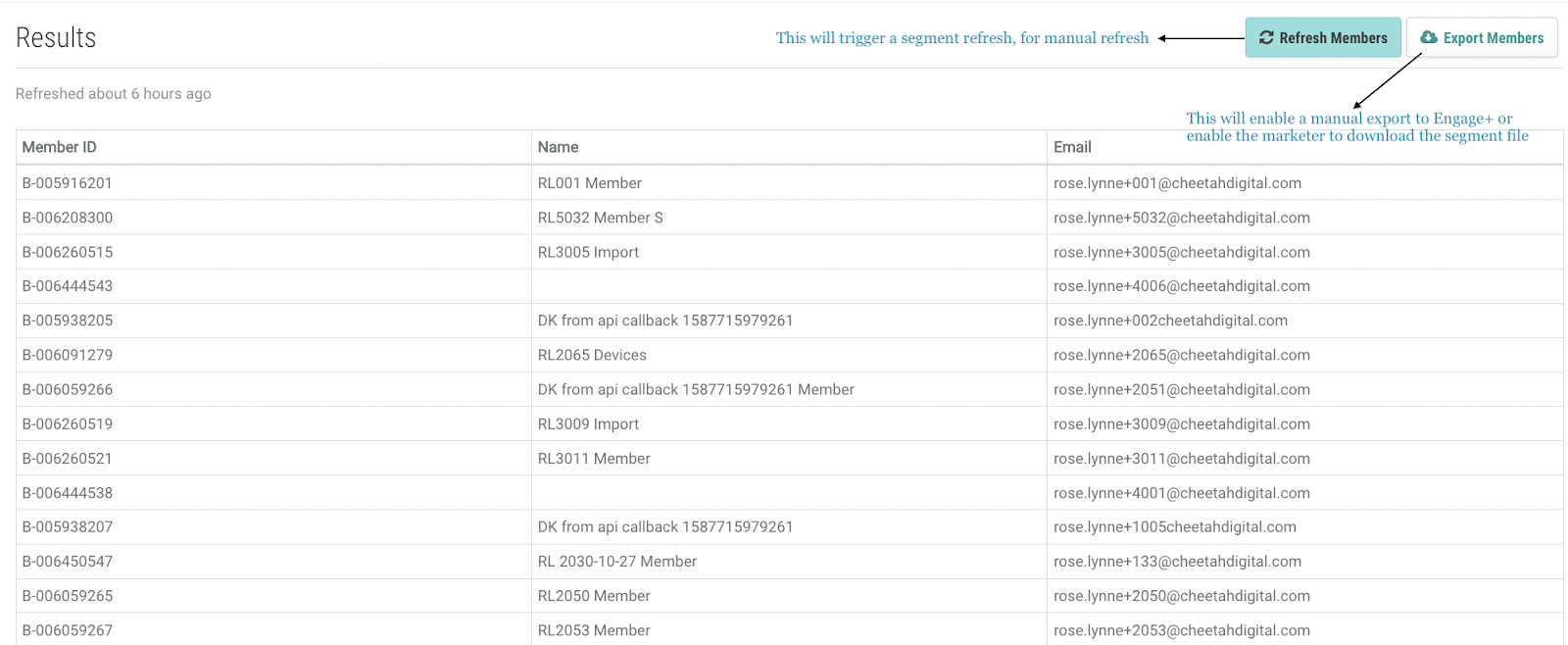Image resolution: width=1568 pixels, height=645 pixels.
Task: Click email rose.lynne+2053@cheetahdigital.com
Action: click(1181, 630)
